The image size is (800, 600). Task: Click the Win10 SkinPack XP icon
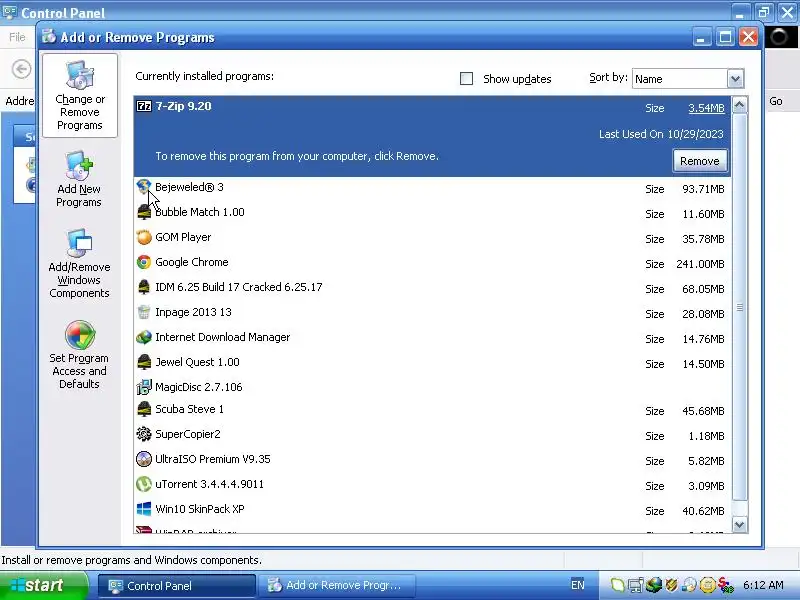[x=144, y=509]
